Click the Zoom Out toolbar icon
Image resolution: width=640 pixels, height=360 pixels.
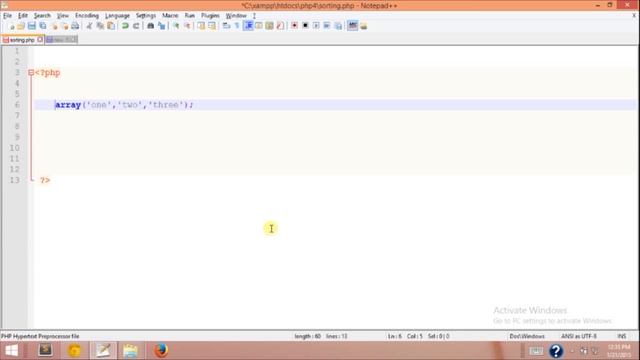click(x=187, y=26)
